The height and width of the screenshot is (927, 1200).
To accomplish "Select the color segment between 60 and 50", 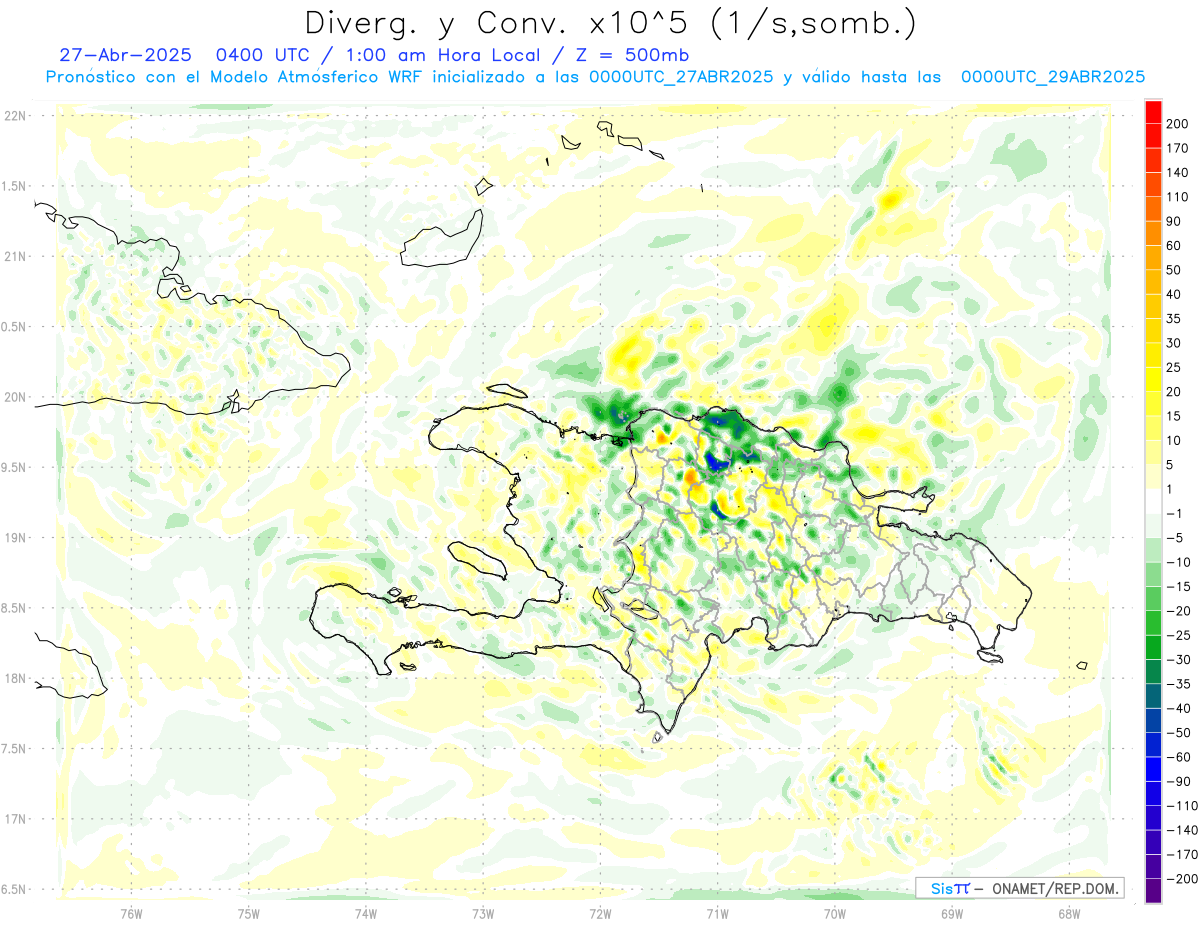I will coord(1153,257).
